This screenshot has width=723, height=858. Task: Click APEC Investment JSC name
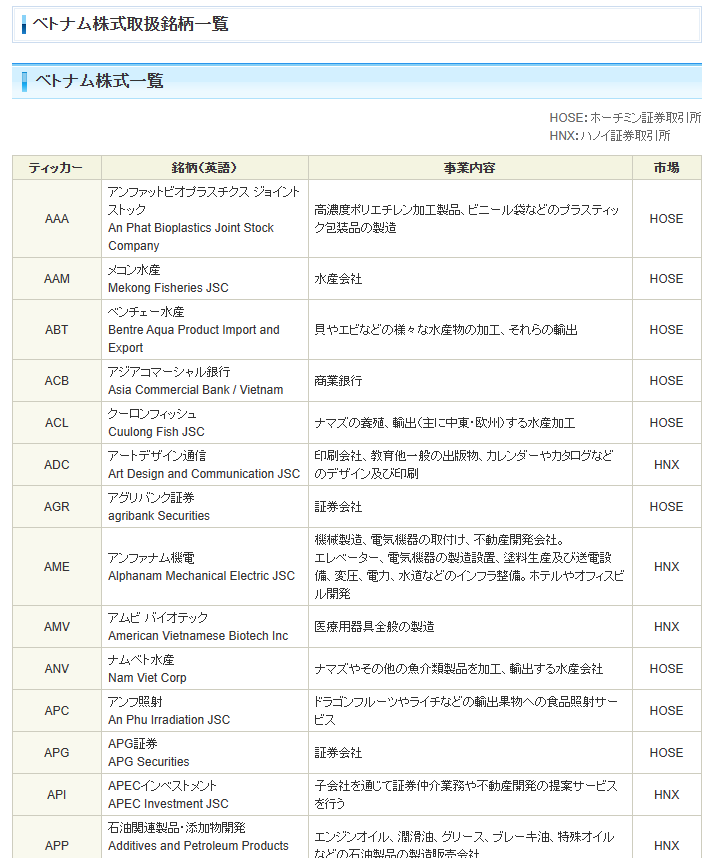168,804
